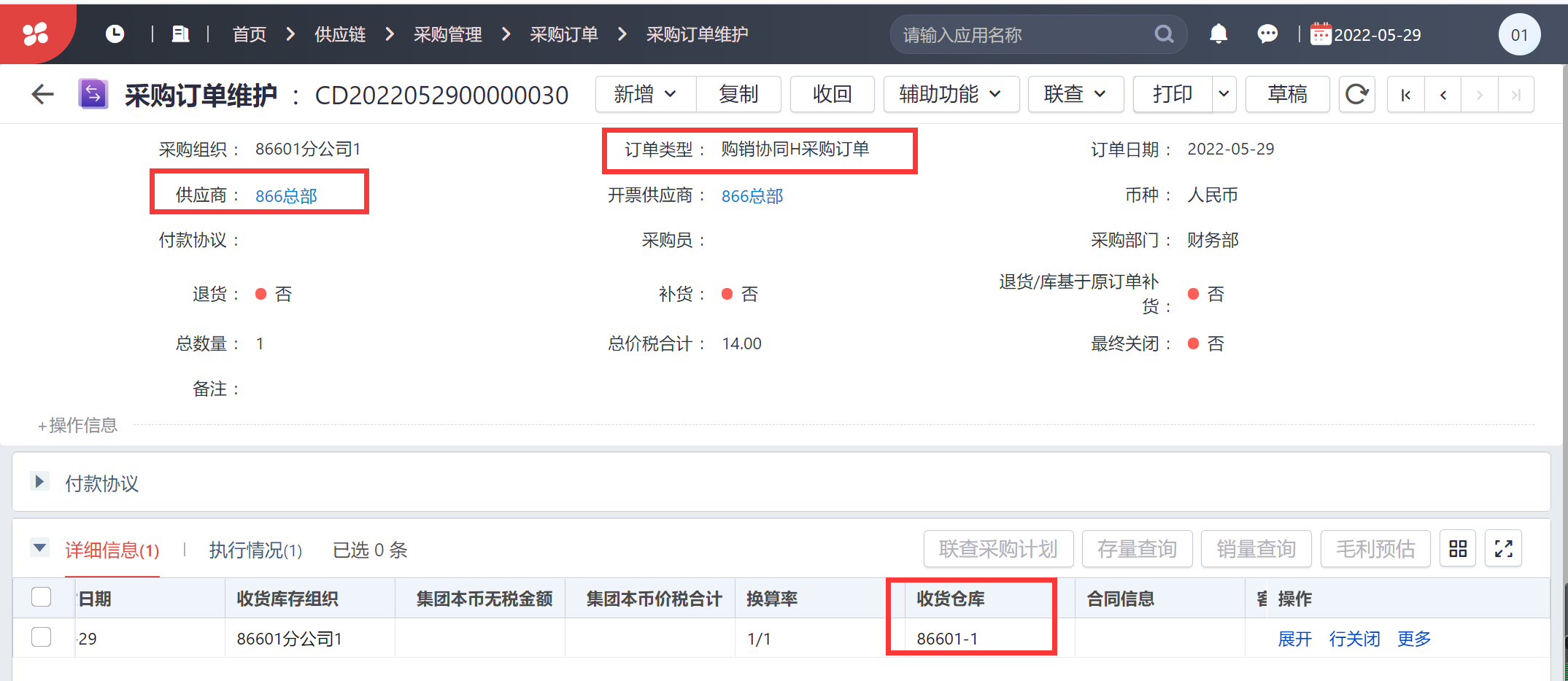Screen dimensions: 1568x681
Task: Jump to the first record icon
Action: (1406, 95)
